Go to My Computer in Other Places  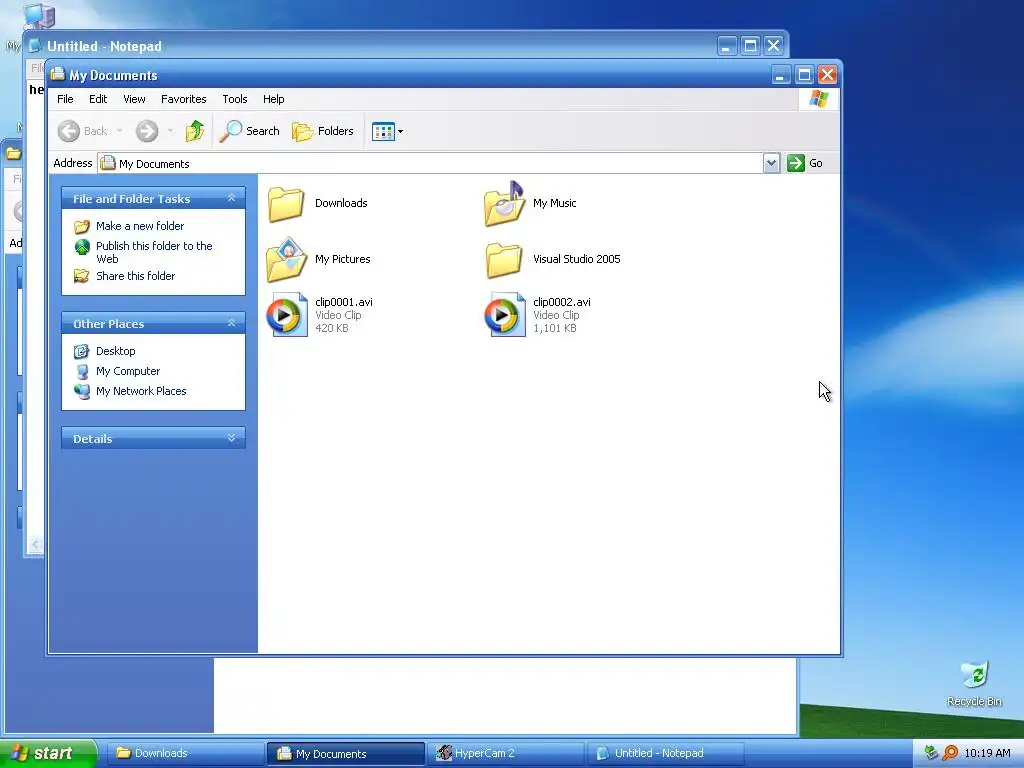coord(128,372)
